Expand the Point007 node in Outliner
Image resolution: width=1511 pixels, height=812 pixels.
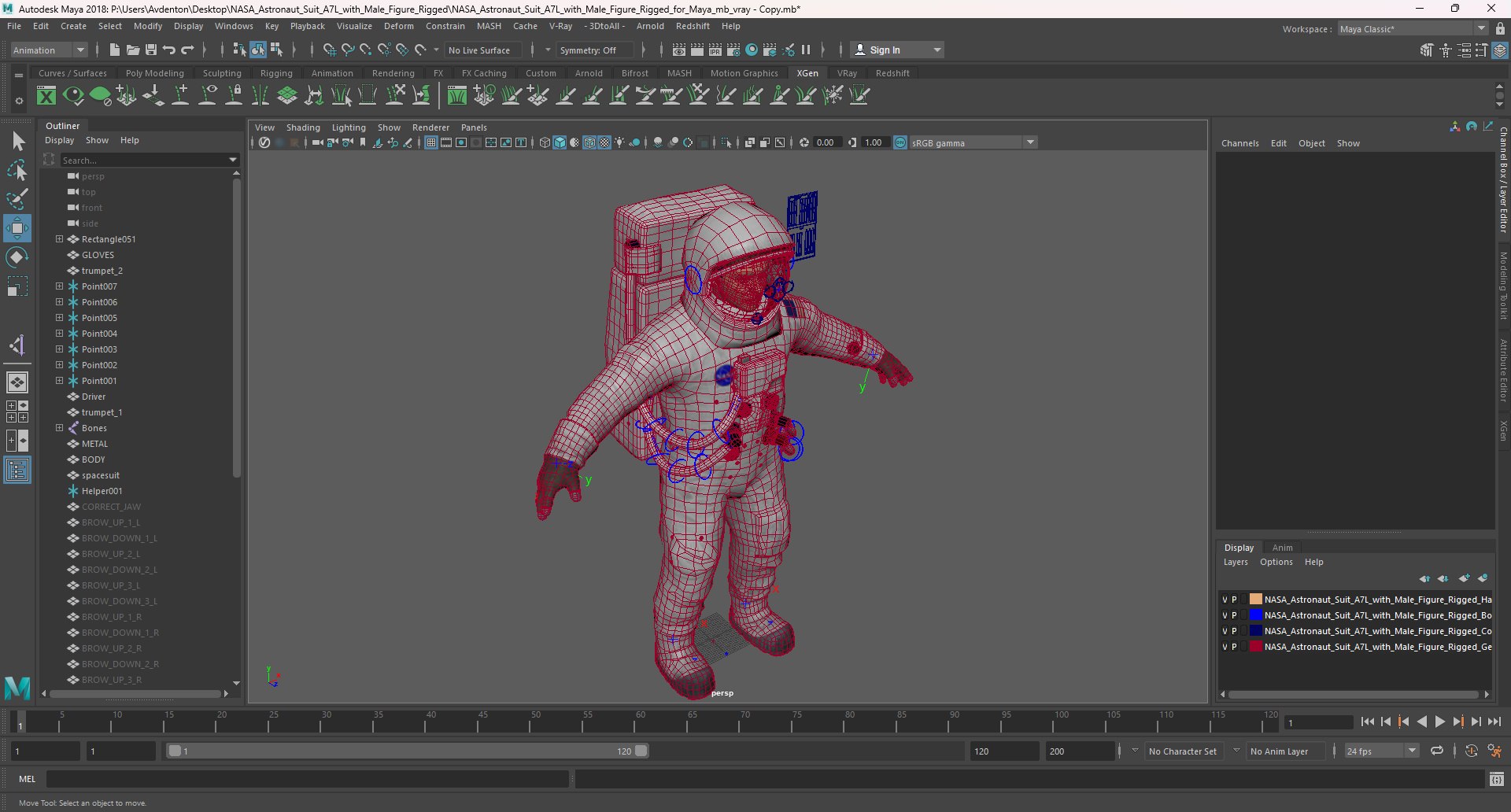click(x=59, y=286)
